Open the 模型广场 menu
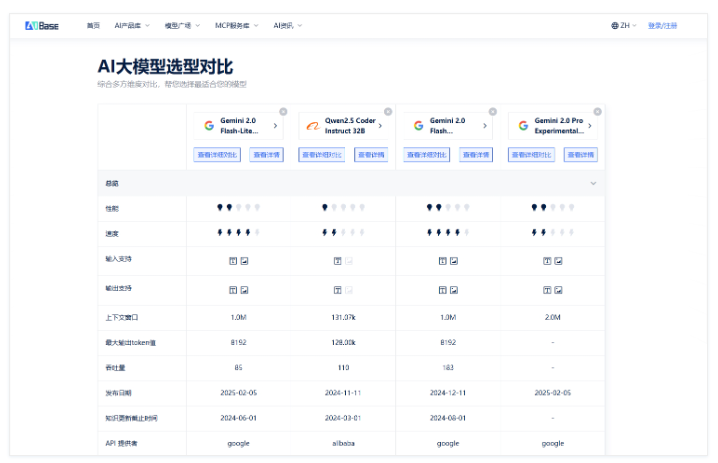Viewport: 718px width, 463px height. click(178, 26)
